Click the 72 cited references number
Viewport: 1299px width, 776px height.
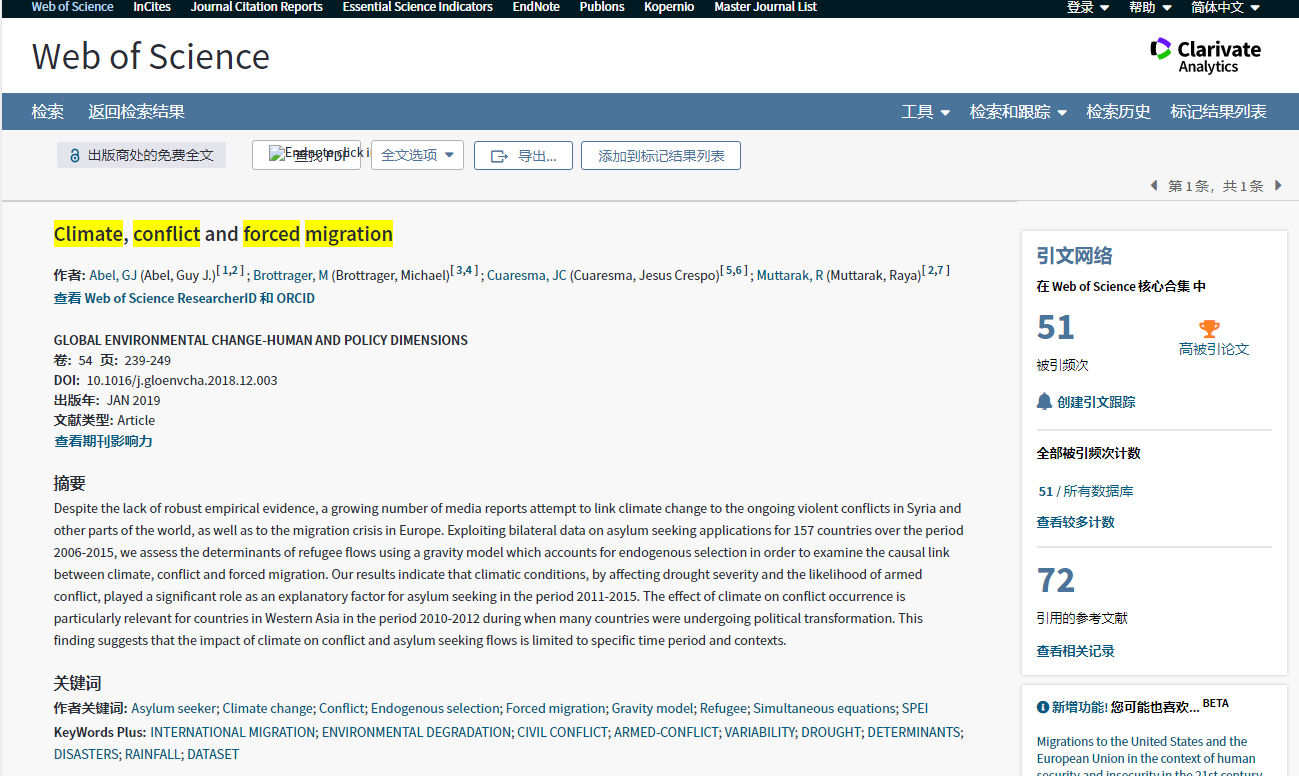point(1056,580)
